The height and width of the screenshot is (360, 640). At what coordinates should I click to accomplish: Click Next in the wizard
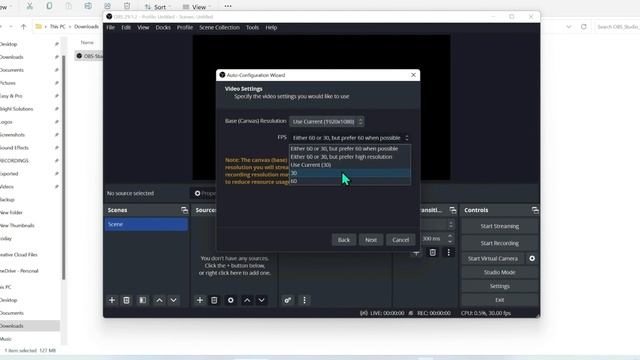[x=371, y=240]
